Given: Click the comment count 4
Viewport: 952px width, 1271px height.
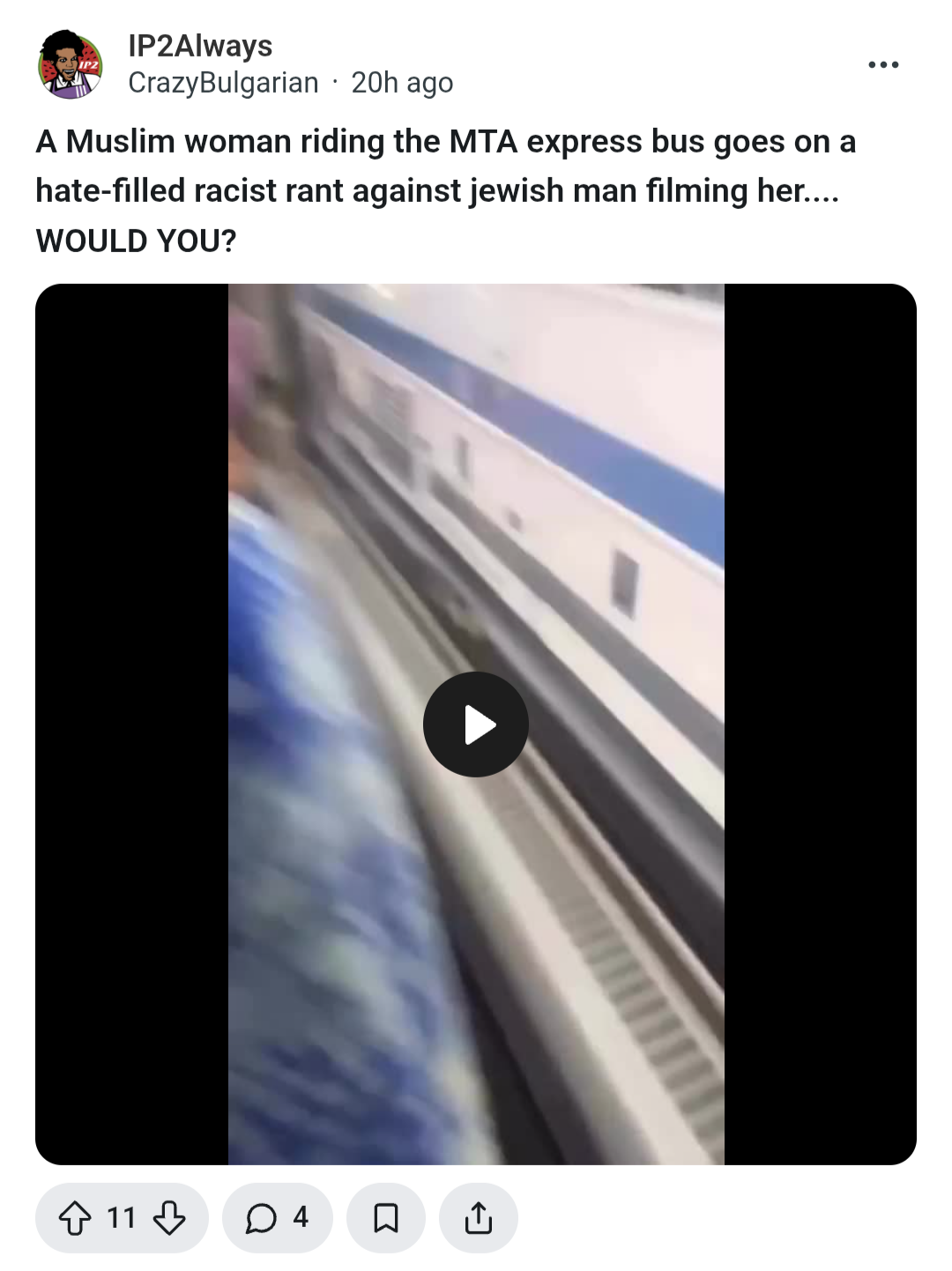Looking at the screenshot, I should click(301, 1217).
